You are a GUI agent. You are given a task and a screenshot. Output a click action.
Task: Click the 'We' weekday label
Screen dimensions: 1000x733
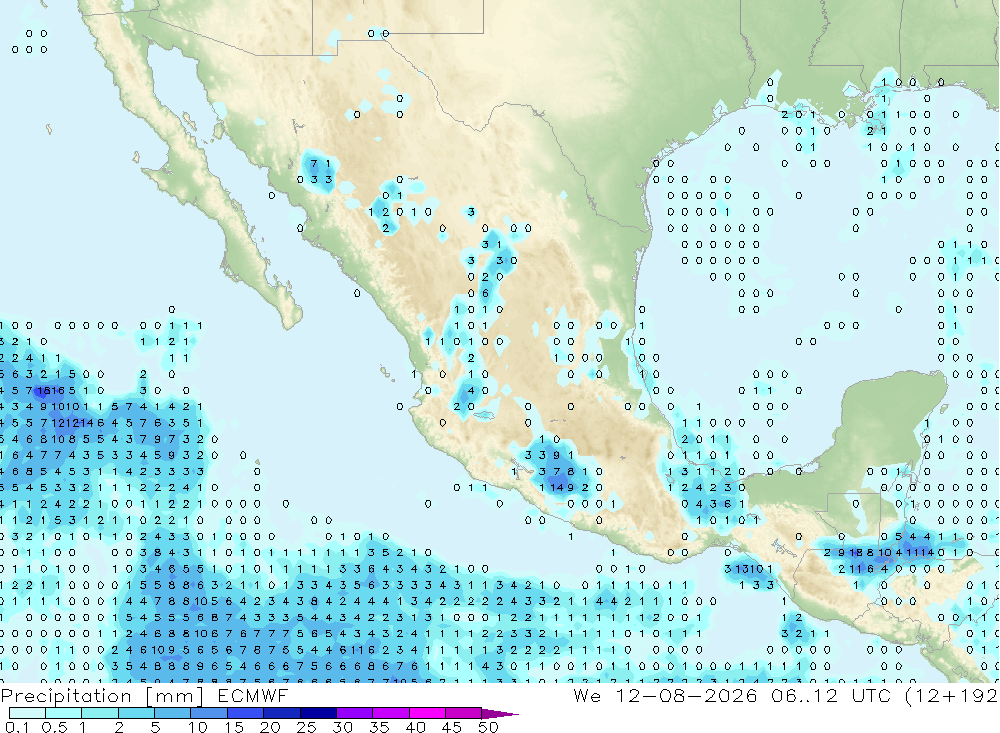point(587,695)
